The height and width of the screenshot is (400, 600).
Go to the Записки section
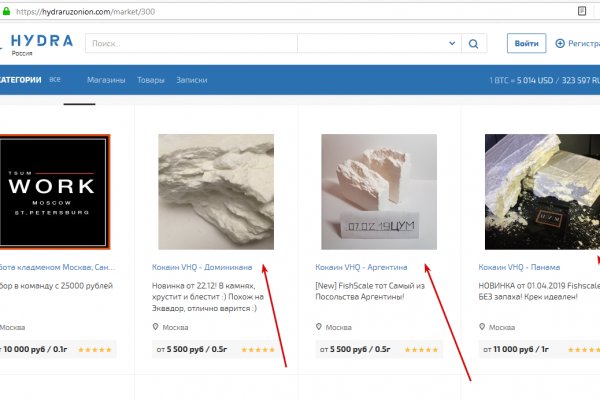192,79
